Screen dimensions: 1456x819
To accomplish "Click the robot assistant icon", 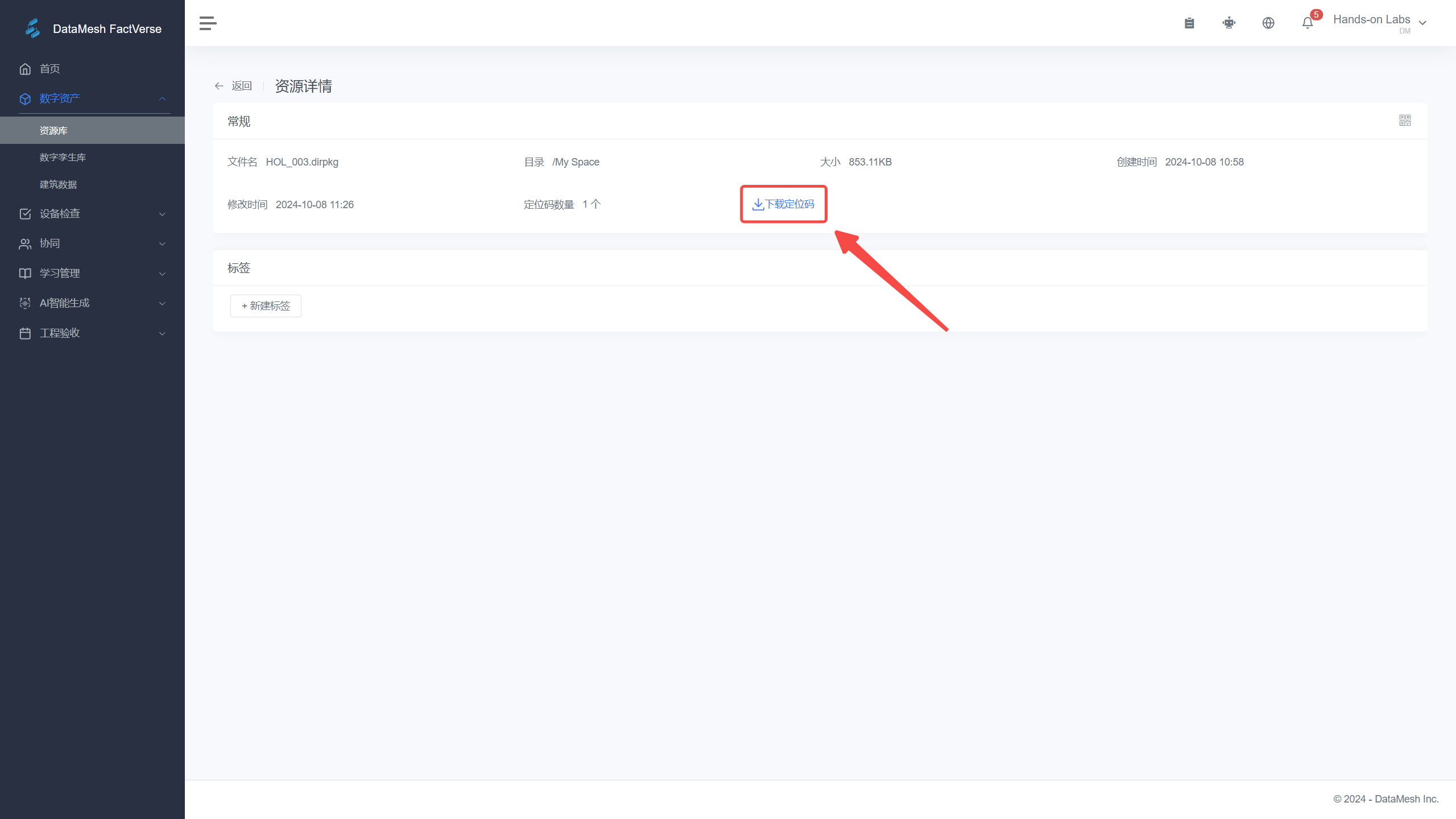I will tap(1228, 23).
